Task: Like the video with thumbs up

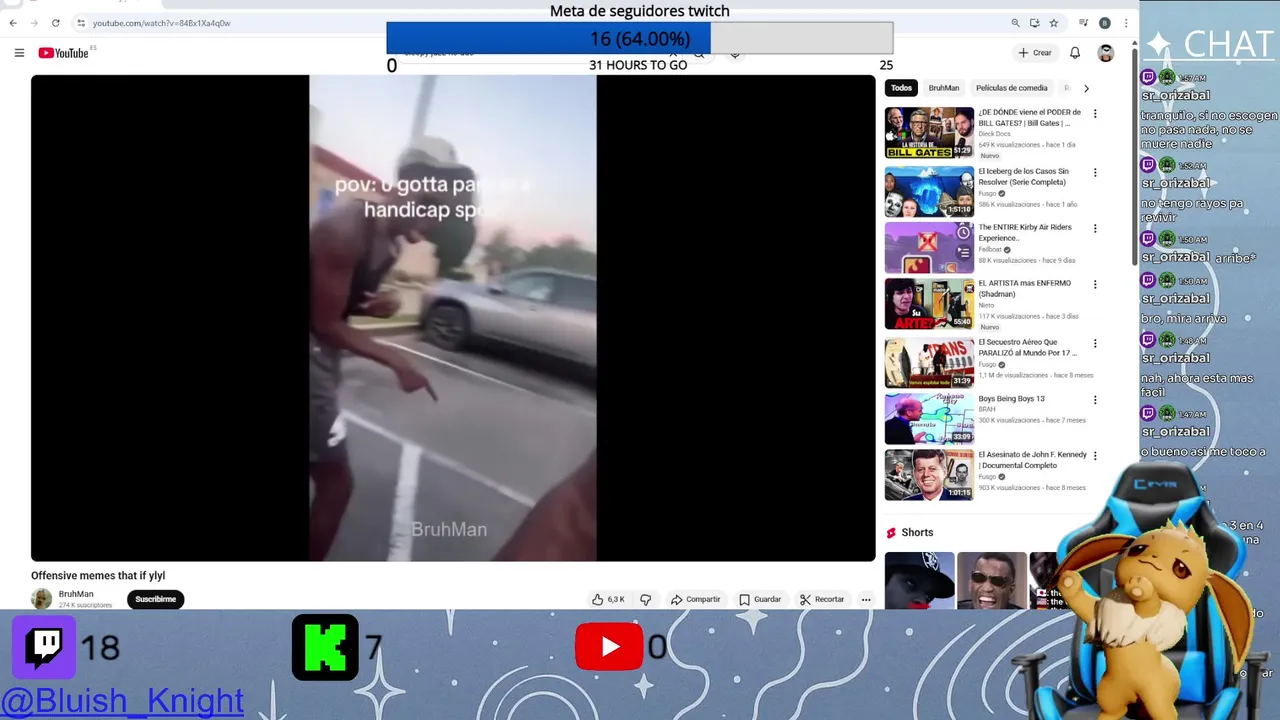Action: pyautogui.click(x=598, y=599)
